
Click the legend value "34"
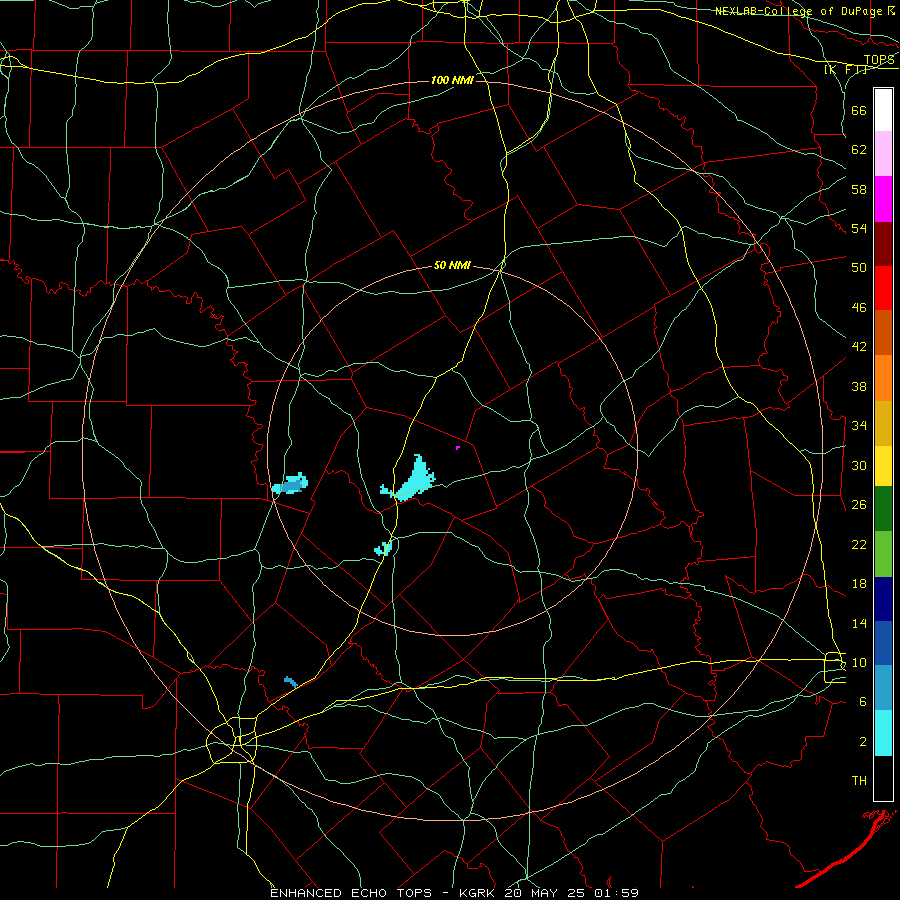859,426
